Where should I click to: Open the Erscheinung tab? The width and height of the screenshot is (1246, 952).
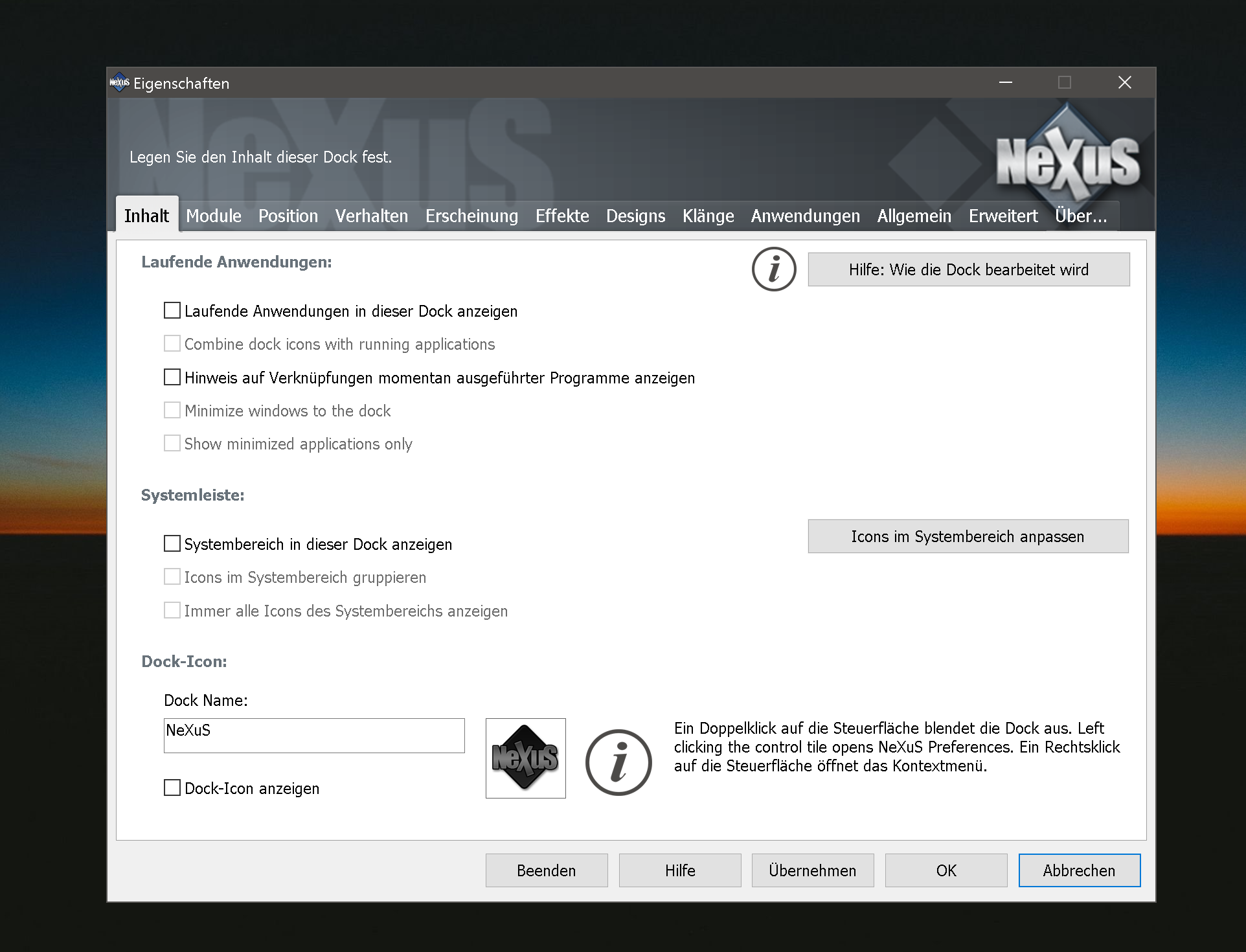pos(471,216)
